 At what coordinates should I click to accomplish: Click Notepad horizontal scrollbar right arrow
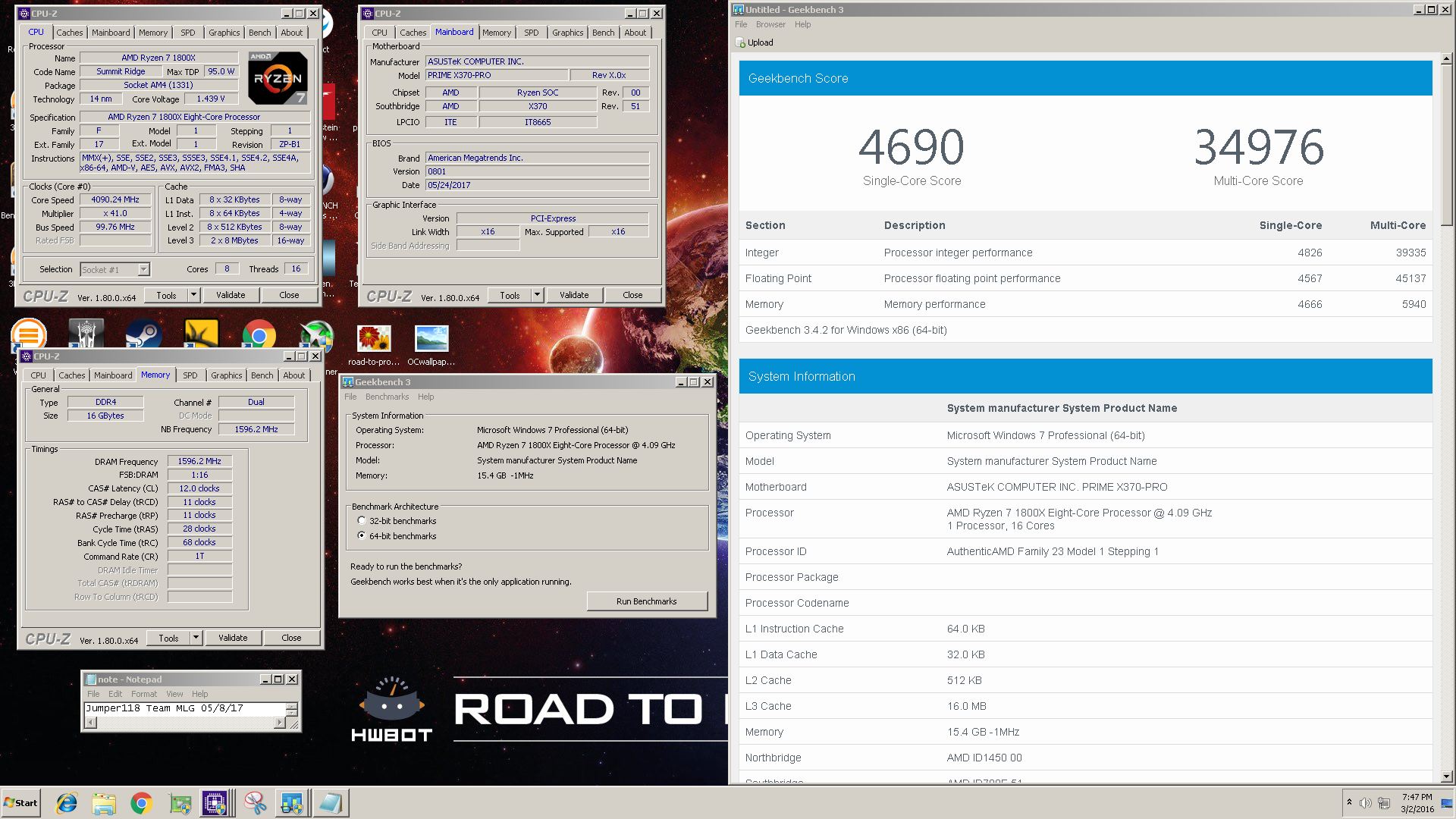point(280,723)
